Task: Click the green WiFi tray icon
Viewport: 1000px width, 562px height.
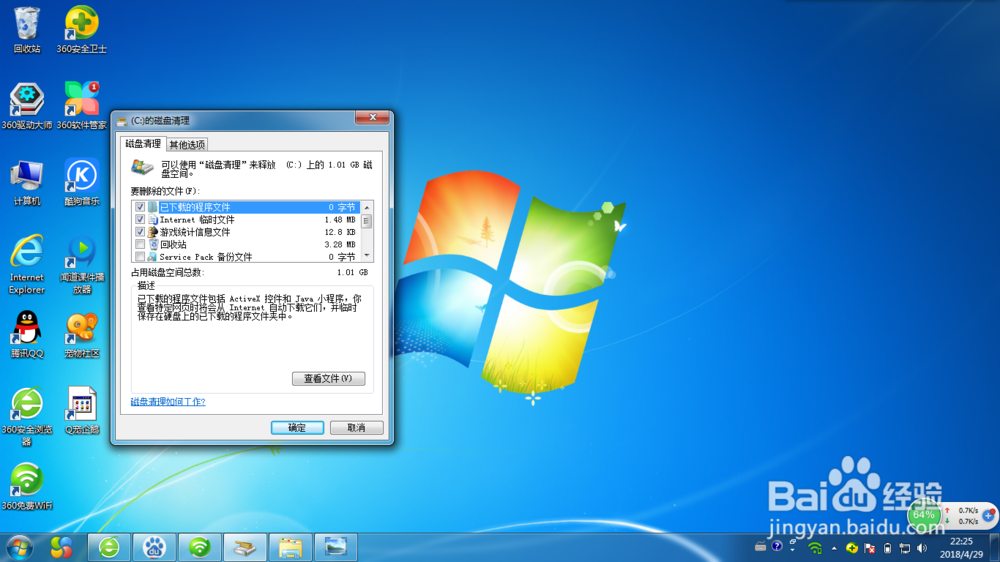Action: tap(814, 548)
